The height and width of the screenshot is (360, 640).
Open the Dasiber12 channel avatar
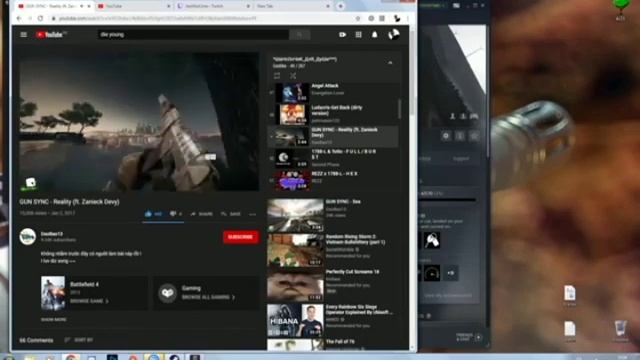tap(28, 237)
